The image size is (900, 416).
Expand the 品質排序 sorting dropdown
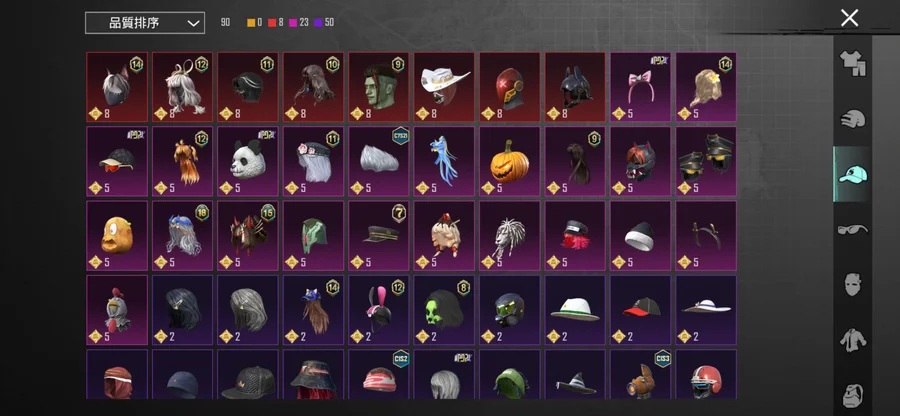click(145, 23)
